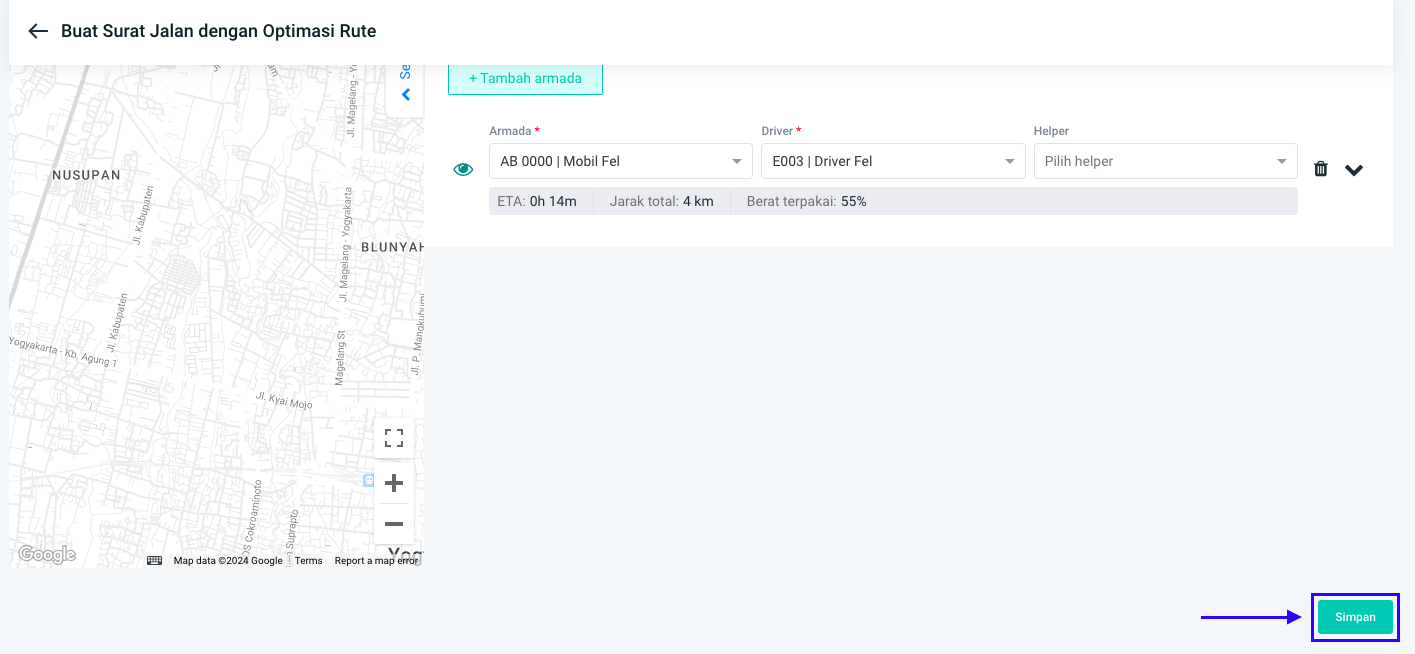Enter fullscreen map view

pyautogui.click(x=394, y=438)
